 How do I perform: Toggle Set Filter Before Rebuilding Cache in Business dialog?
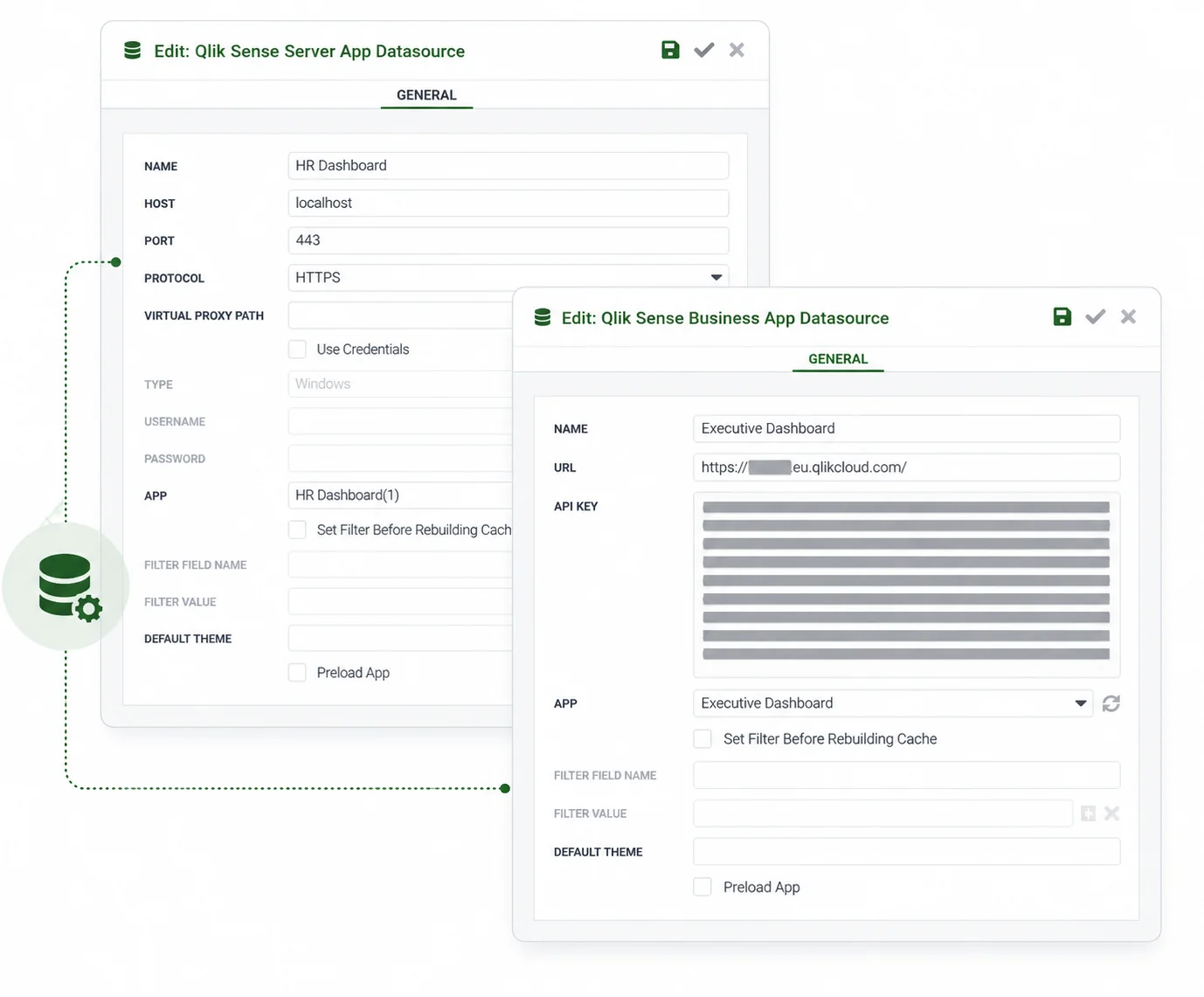702,739
